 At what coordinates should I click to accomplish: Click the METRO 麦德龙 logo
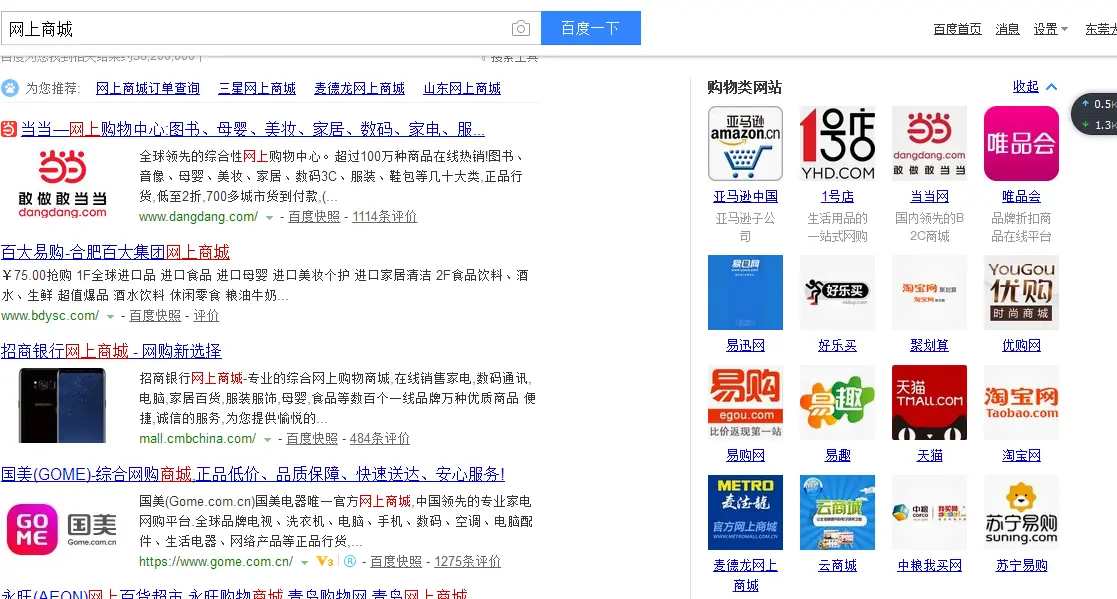pos(745,512)
